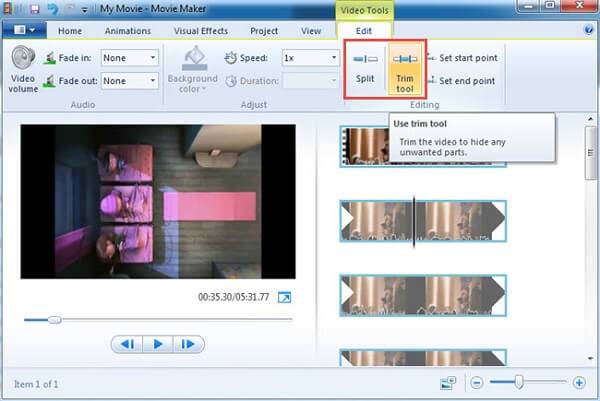Click the zoom out minus icon
The height and width of the screenshot is (401, 600).
(476, 383)
